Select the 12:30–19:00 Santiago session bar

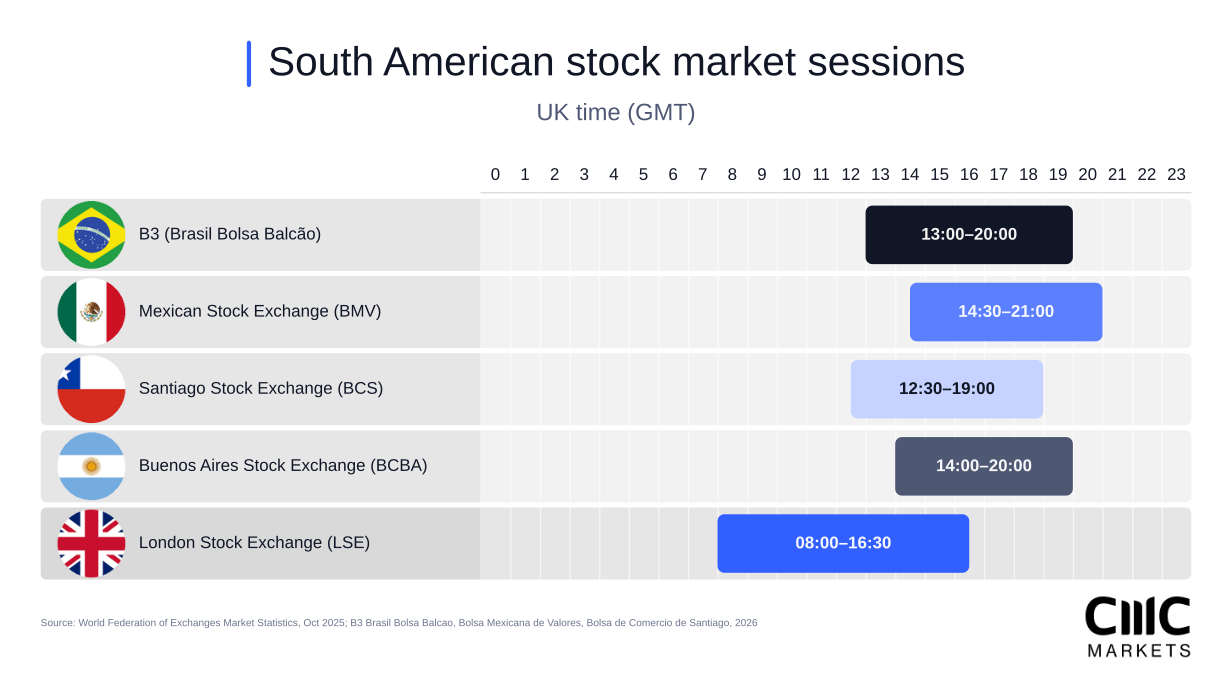click(x=947, y=389)
